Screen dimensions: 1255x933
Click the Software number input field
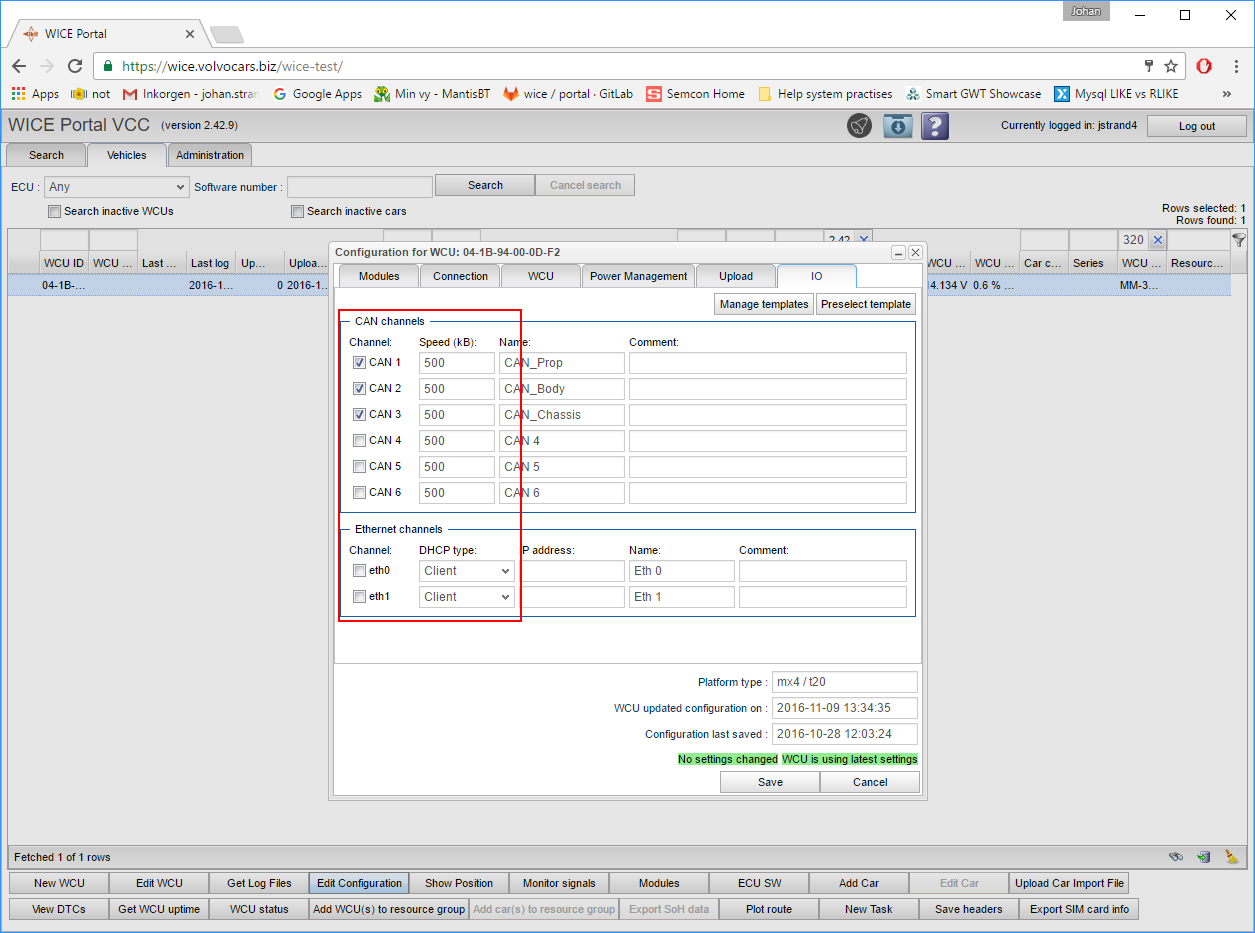359,187
